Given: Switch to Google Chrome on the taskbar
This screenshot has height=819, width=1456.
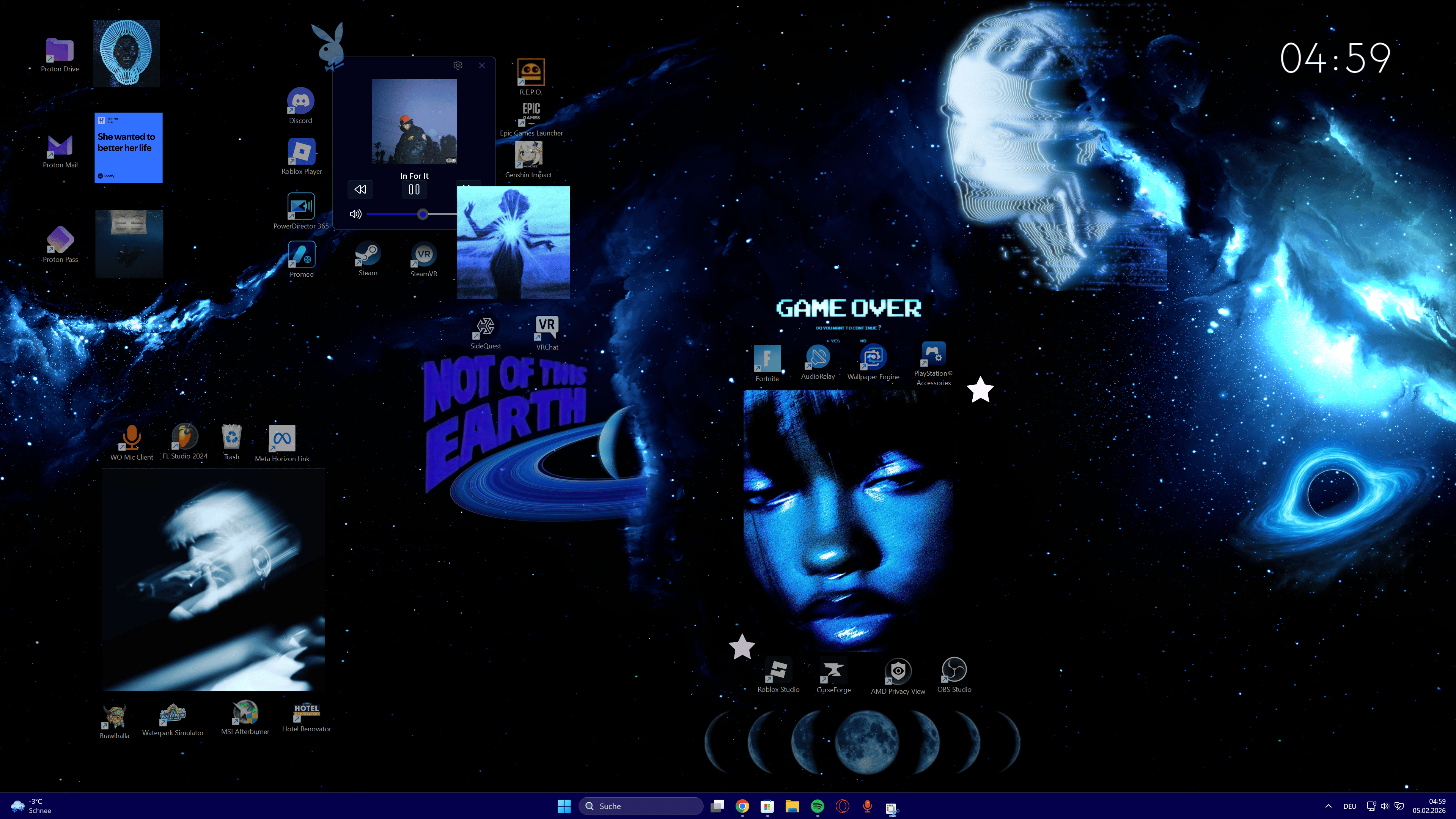Looking at the screenshot, I should pyautogui.click(x=742, y=806).
